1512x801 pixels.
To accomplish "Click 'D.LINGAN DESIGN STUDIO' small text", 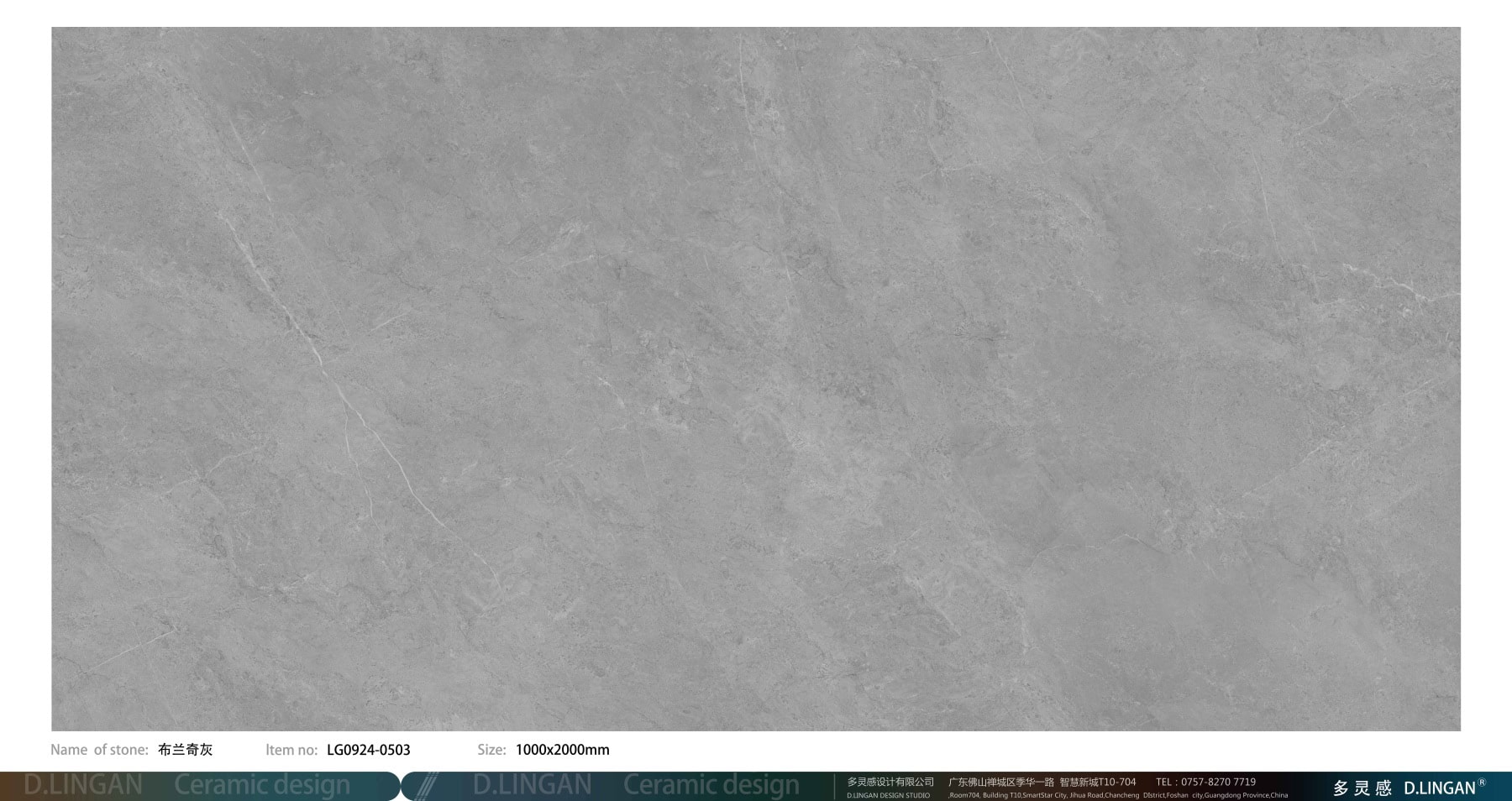I will [888, 795].
